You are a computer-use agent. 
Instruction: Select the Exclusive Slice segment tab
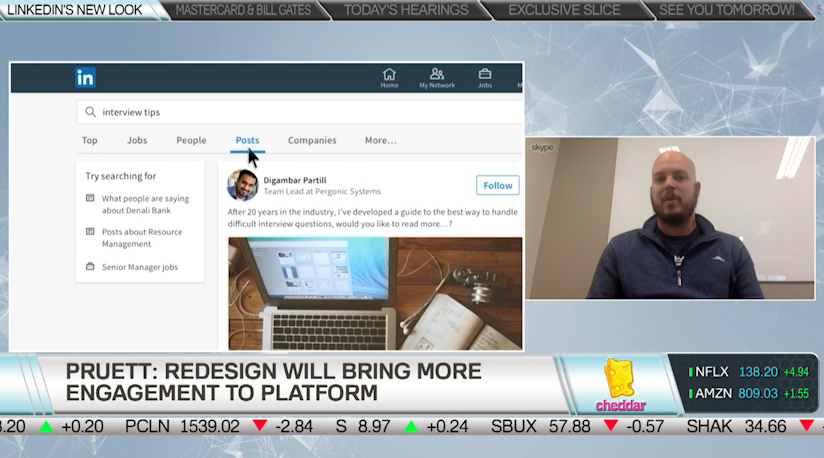pos(564,10)
